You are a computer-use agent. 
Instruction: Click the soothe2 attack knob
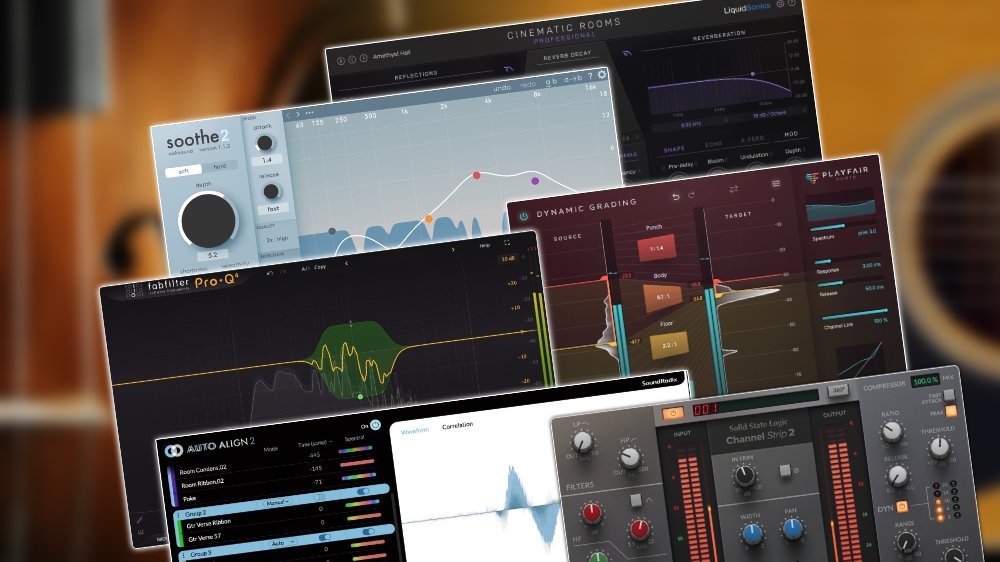[x=265, y=143]
